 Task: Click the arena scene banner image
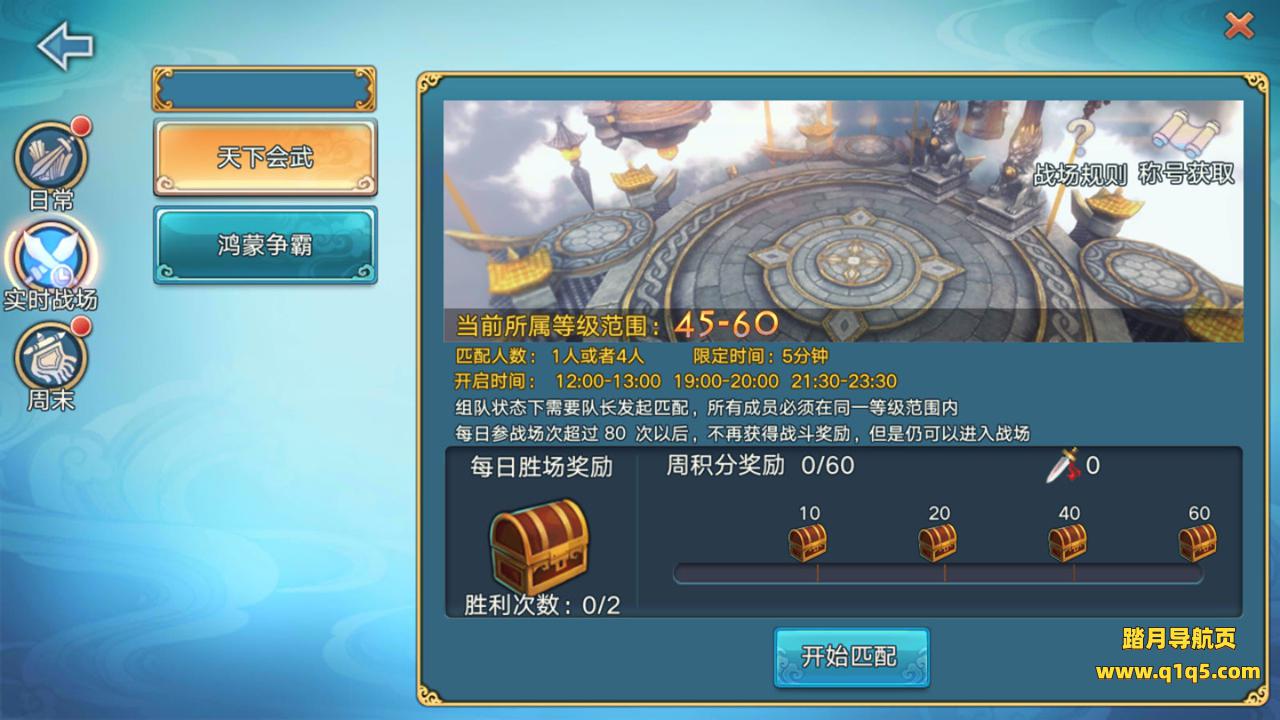844,220
